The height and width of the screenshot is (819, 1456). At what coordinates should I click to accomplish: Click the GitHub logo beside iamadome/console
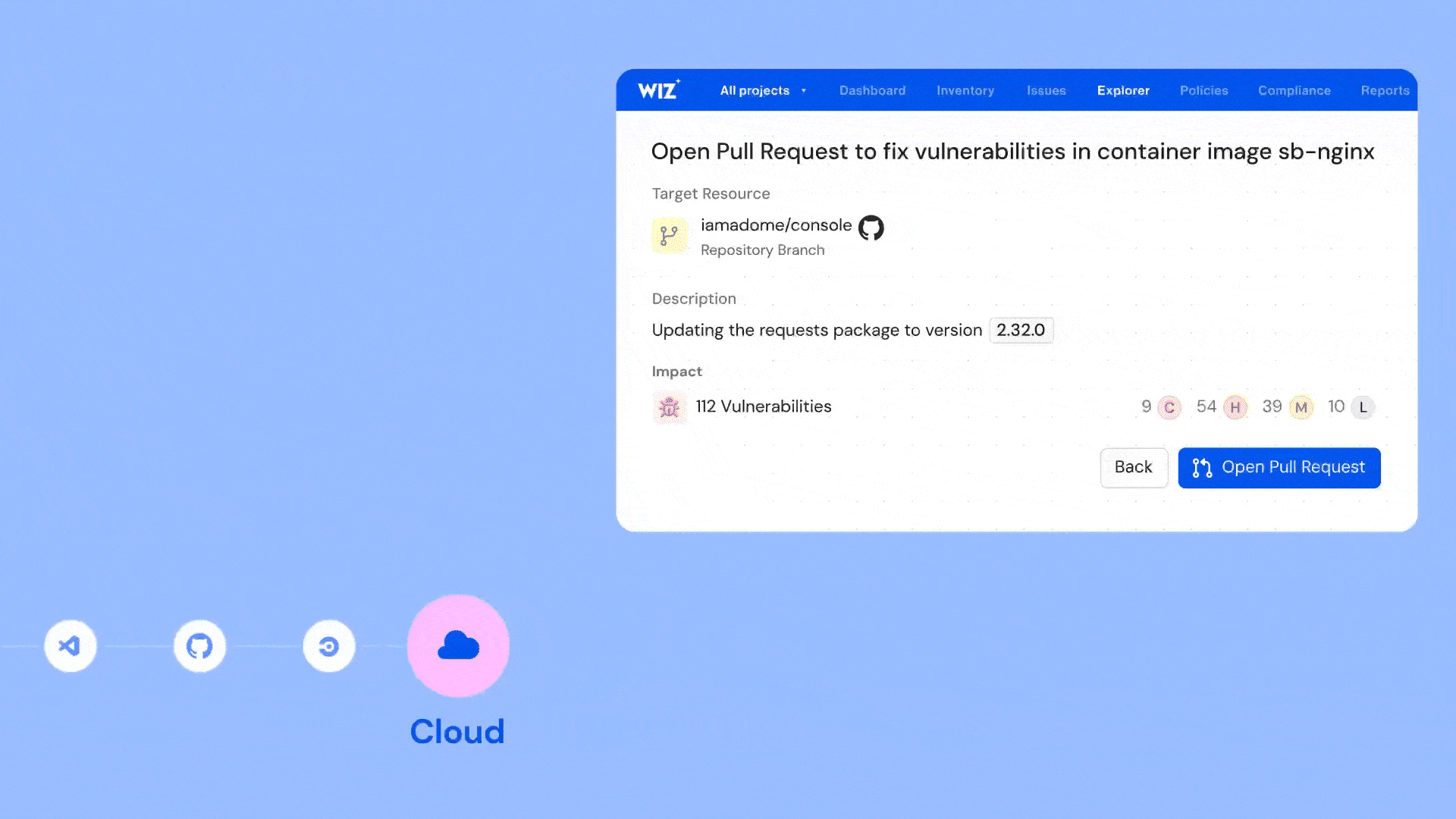tap(871, 227)
